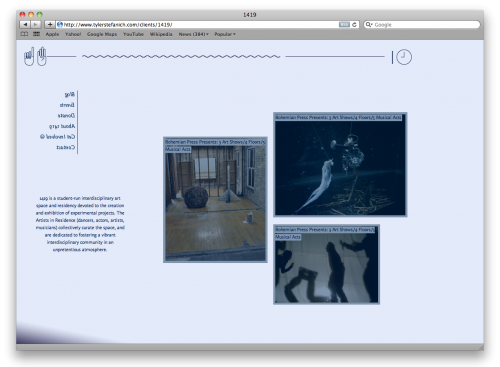Click the open palm hand icon
The height and width of the screenshot is (367, 500).
(42, 56)
